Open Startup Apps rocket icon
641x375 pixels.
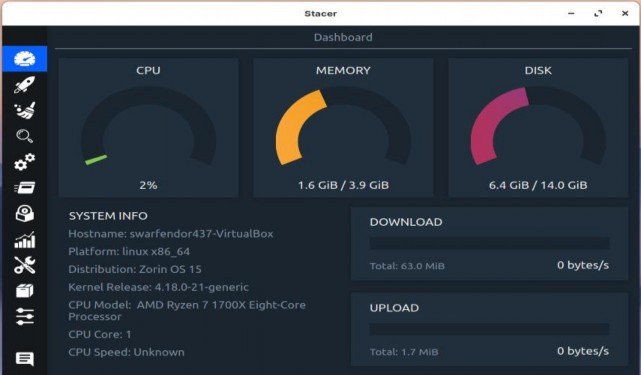click(25, 85)
